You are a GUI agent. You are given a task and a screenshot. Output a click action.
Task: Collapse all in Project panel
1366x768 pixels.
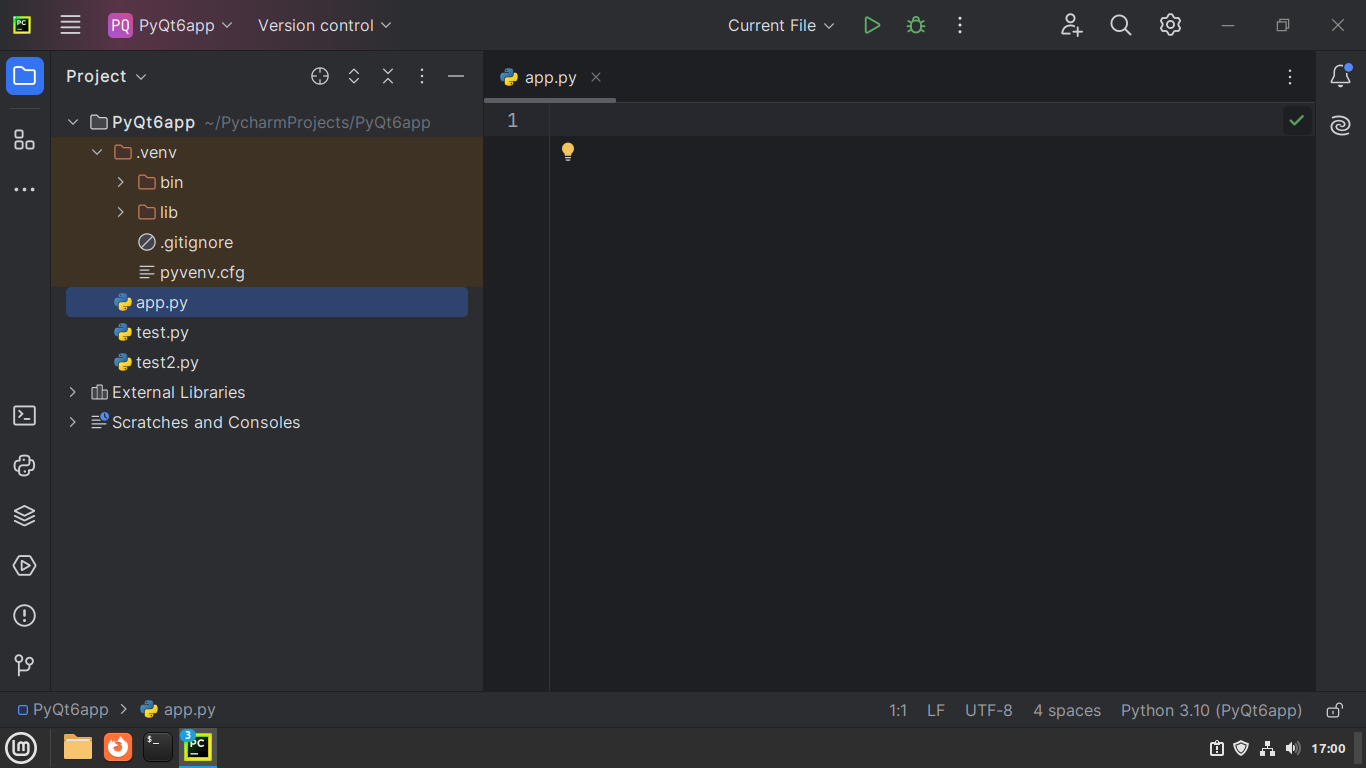tap(388, 76)
